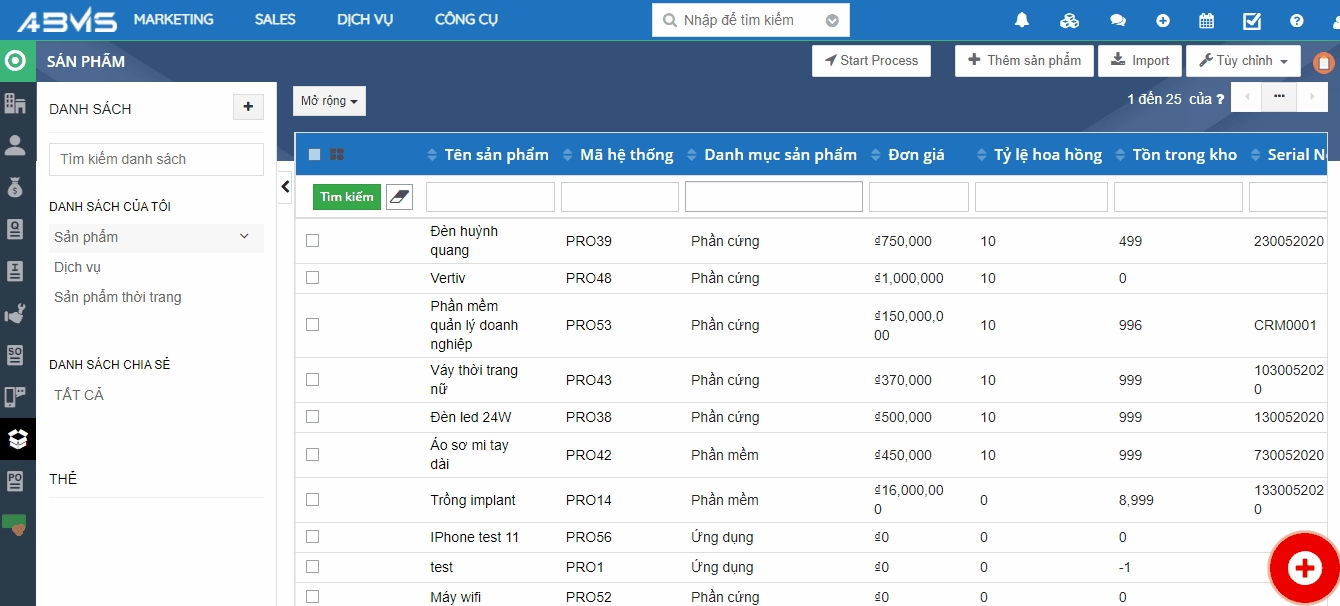1340x606 pixels.
Task: Open the Tùy chỉnh dropdown
Action: click(1243, 61)
